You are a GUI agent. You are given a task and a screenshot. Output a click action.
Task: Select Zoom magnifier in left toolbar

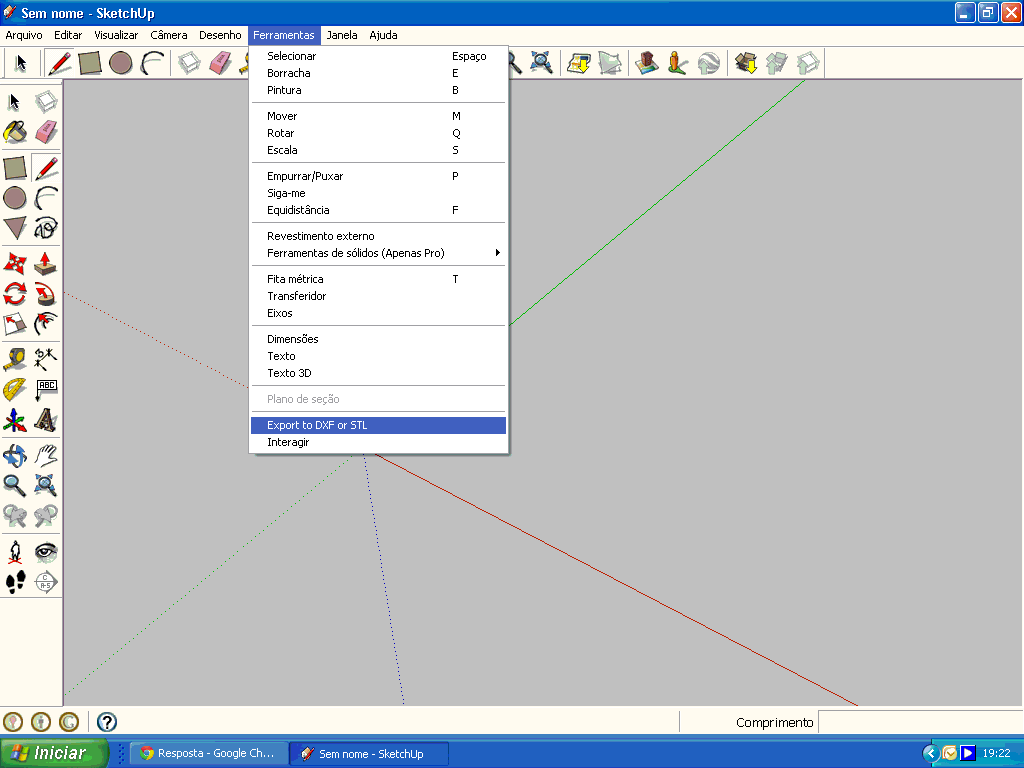(x=15, y=485)
